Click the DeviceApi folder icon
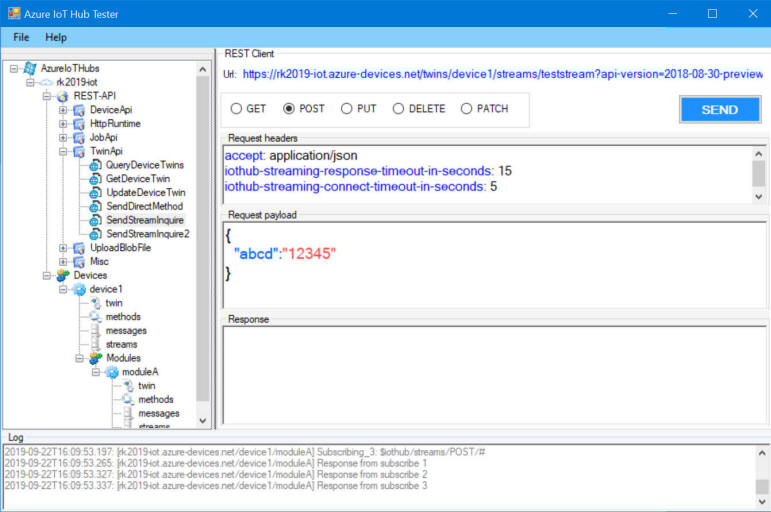This screenshot has height=512, width=771. 79,110
